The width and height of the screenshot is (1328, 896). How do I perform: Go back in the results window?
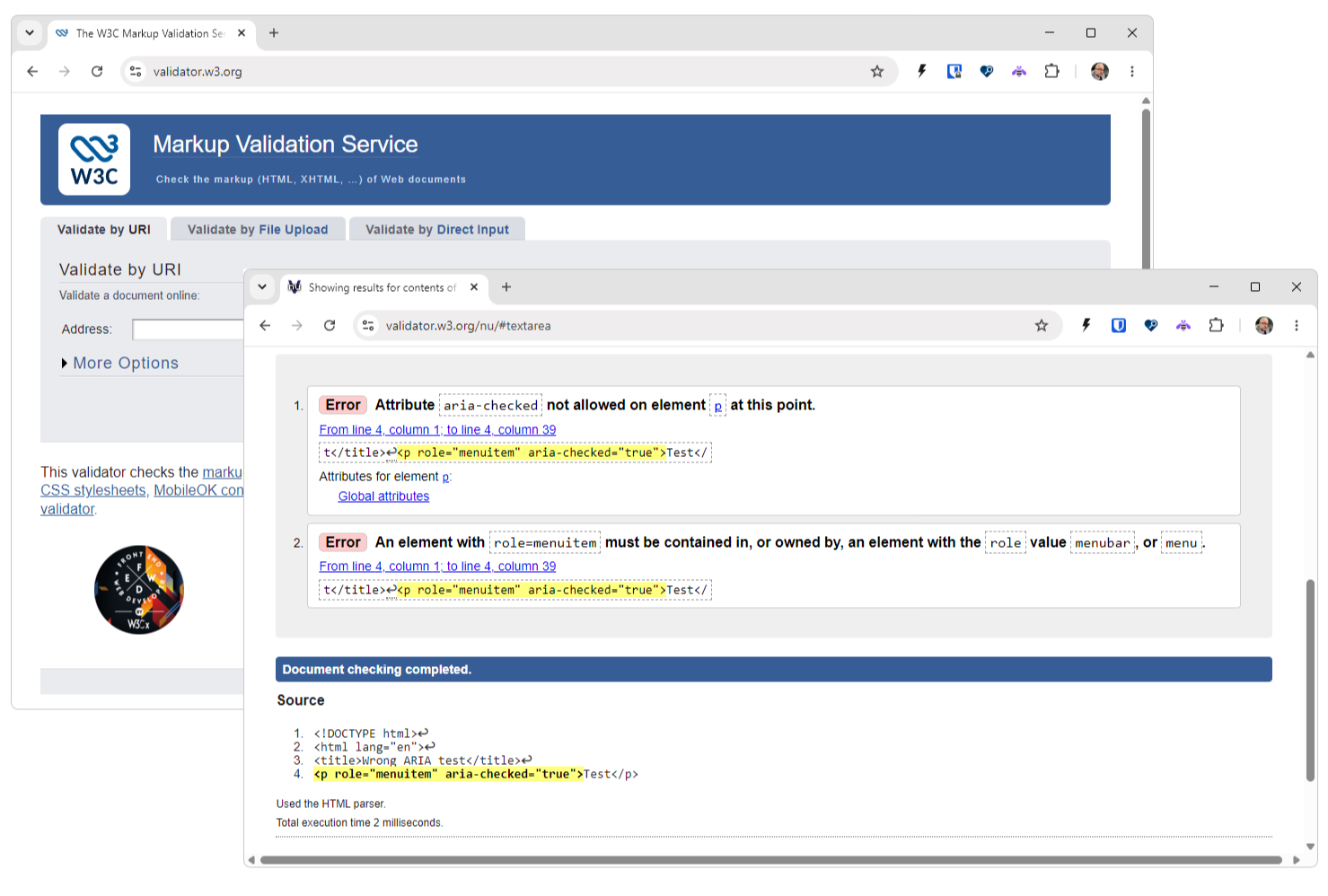(265, 326)
